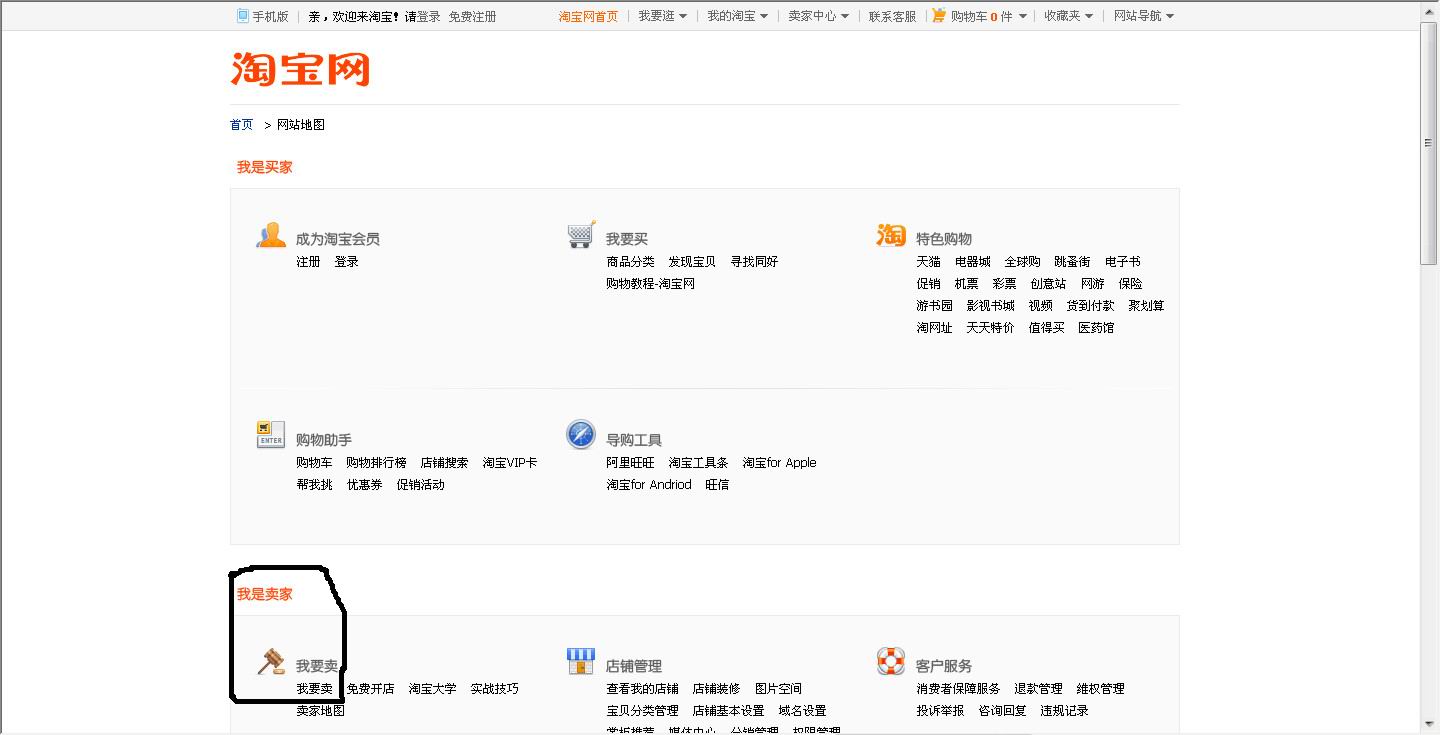This screenshot has height=735, width=1440.
Task: Open 购物排行榜 link
Action: pyautogui.click(x=376, y=463)
